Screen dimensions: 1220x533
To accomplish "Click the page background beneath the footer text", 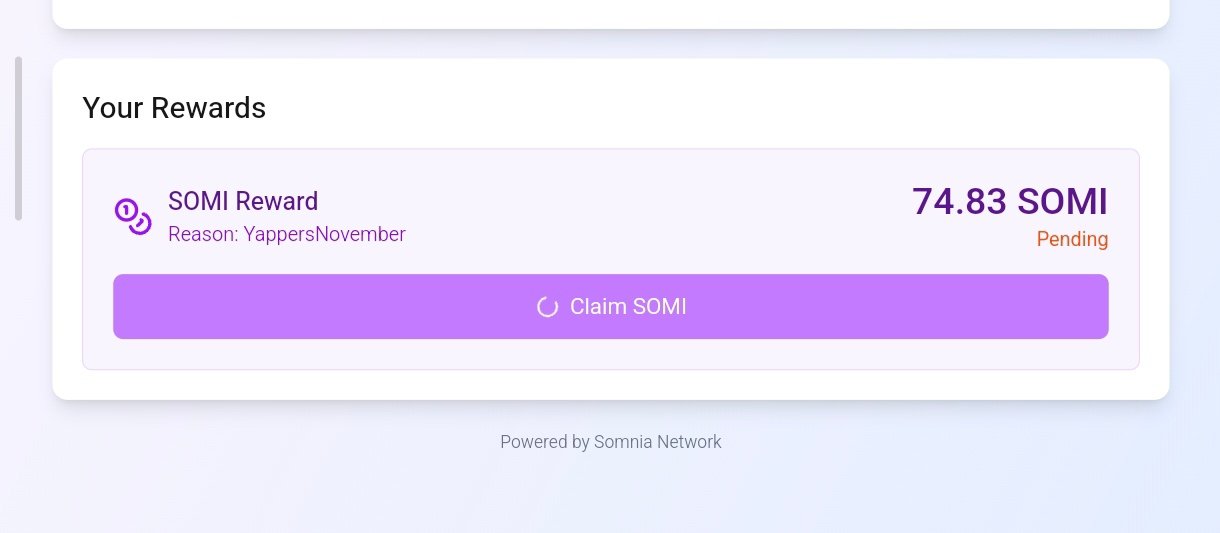I will 610,495.
